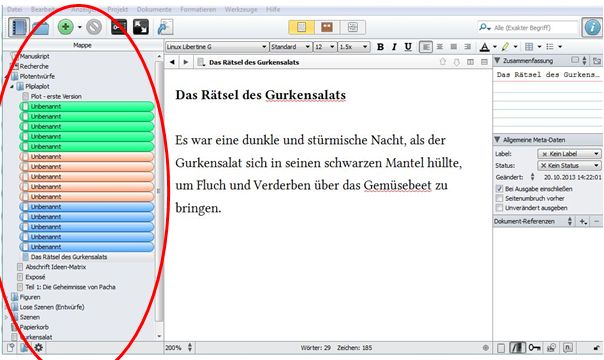Align text left
Viewport: 604px width, 360px height.
(x=426, y=47)
